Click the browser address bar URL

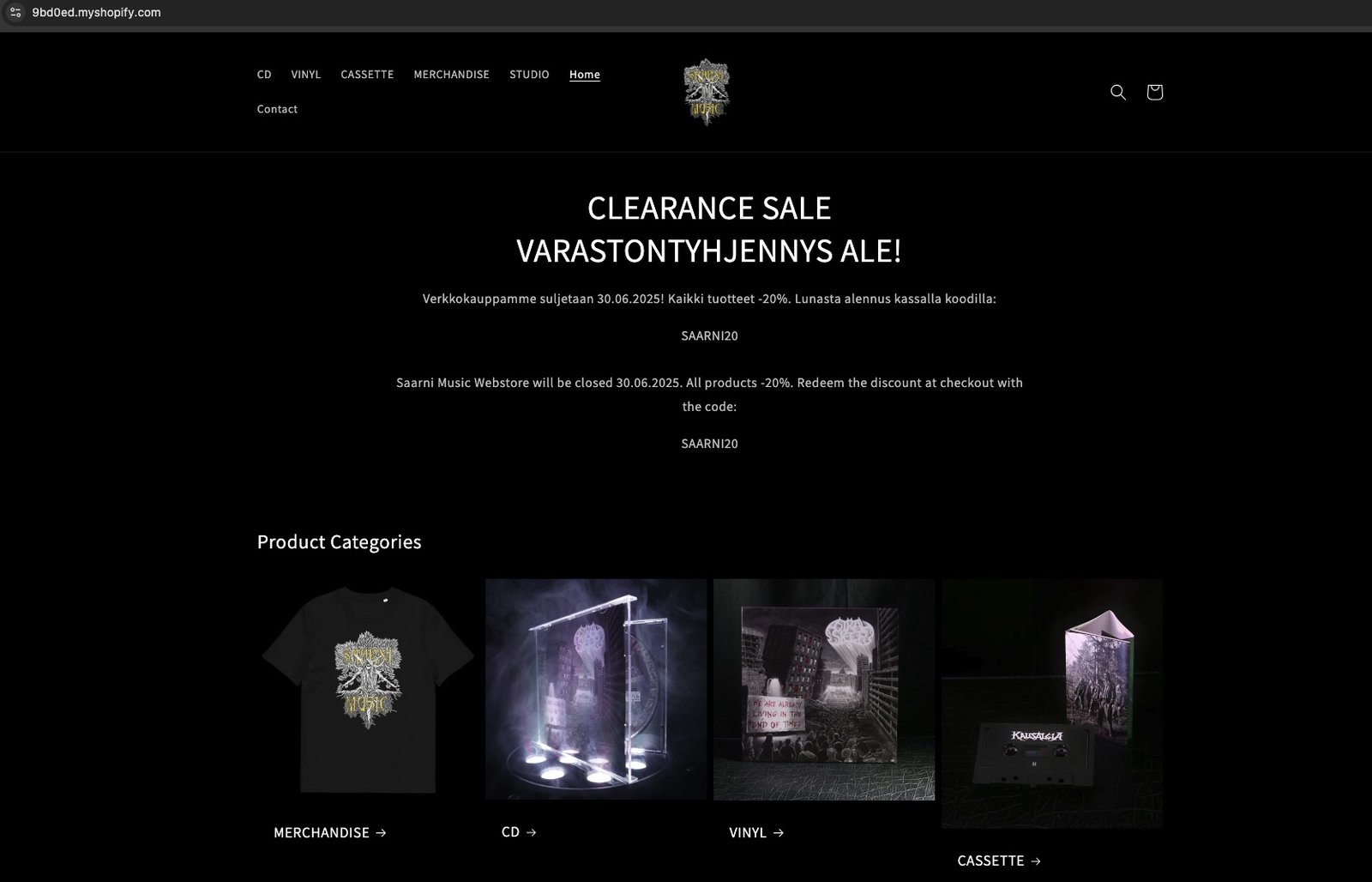point(96,12)
